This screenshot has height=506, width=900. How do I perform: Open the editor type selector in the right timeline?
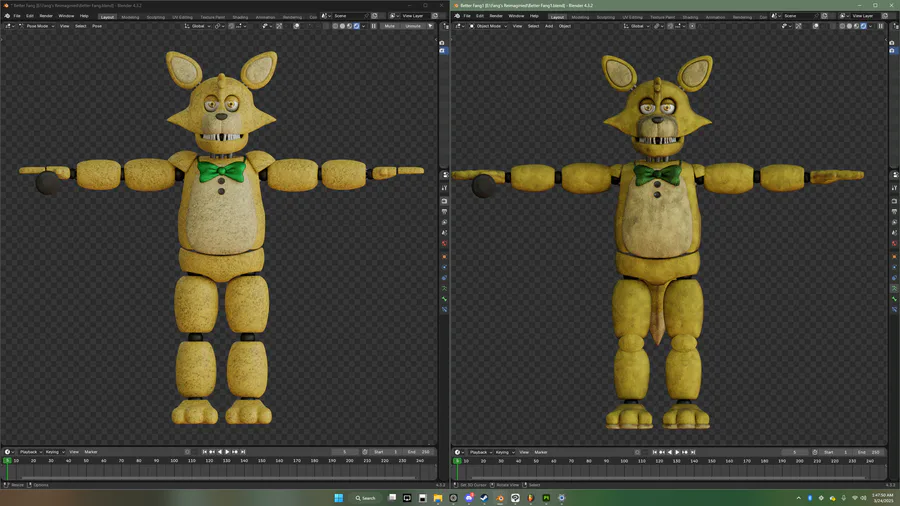click(459, 452)
